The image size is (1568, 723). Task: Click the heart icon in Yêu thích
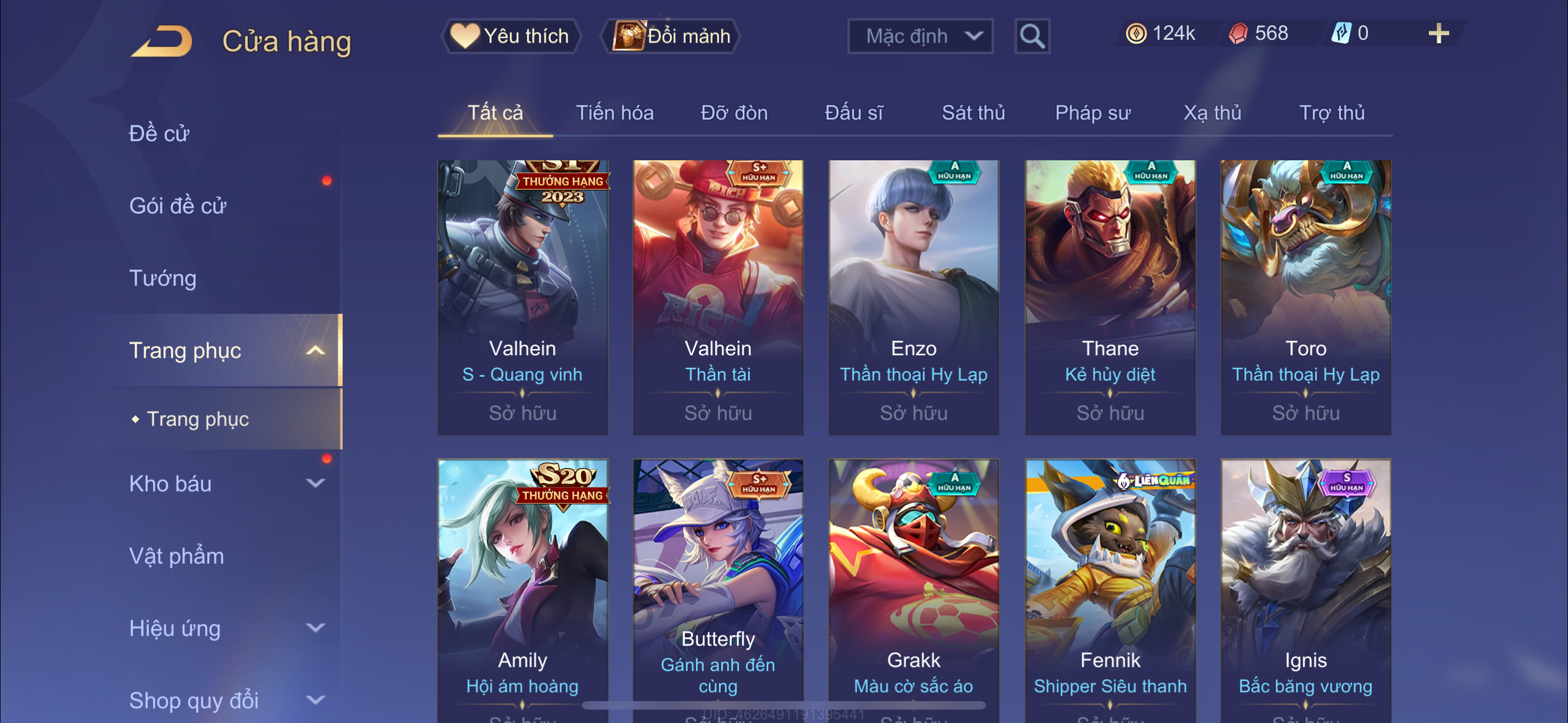pyautogui.click(x=465, y=36)
